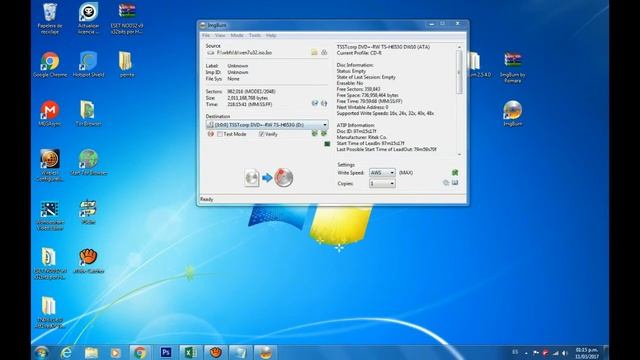Open Excel from the taskbar
The height and width of the screenshot is (360, 640).
click(190, 352)
